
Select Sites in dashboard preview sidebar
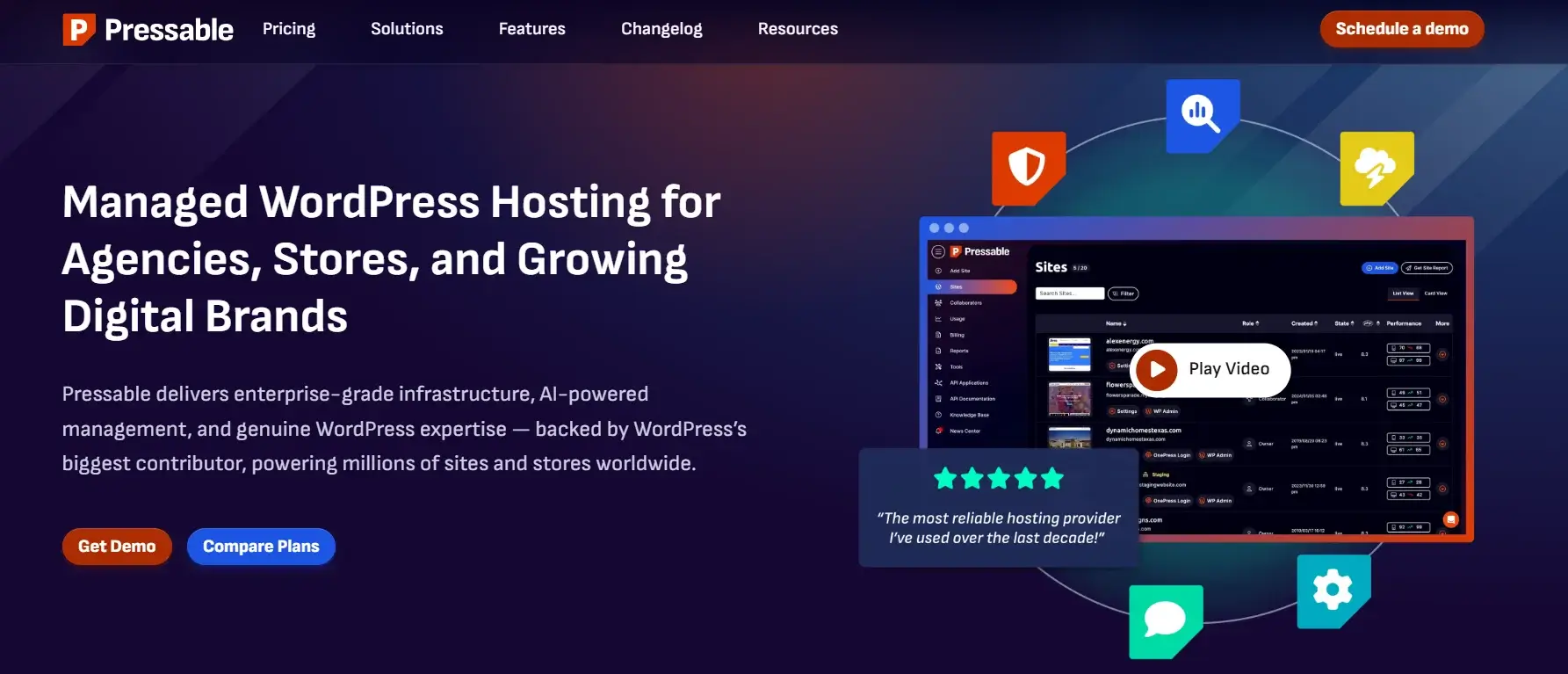click(972, 286)
